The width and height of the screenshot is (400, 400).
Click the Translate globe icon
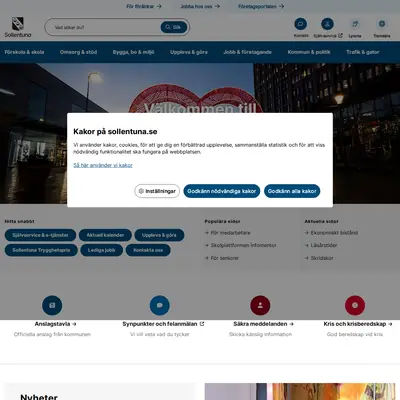(x=382, y=24)
